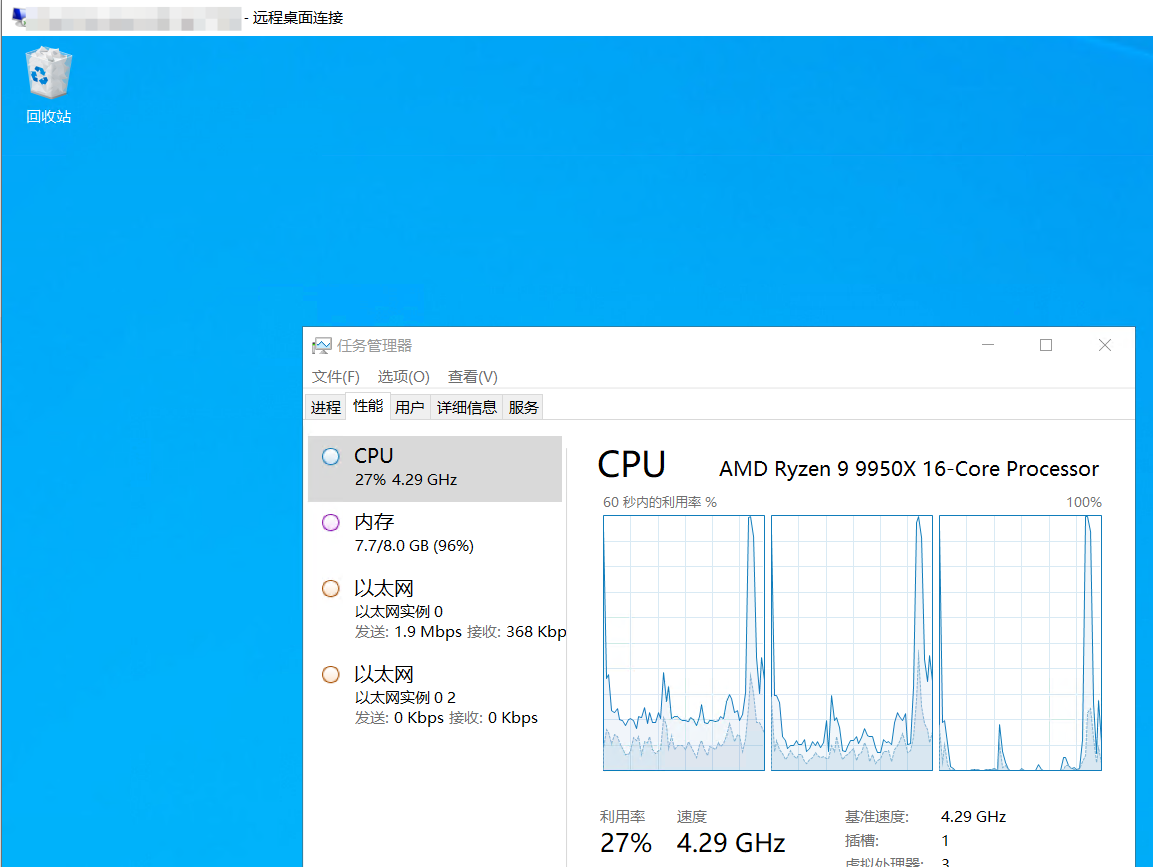
Task: Switch to the 详细信息 tab
Action: (467, 407)
